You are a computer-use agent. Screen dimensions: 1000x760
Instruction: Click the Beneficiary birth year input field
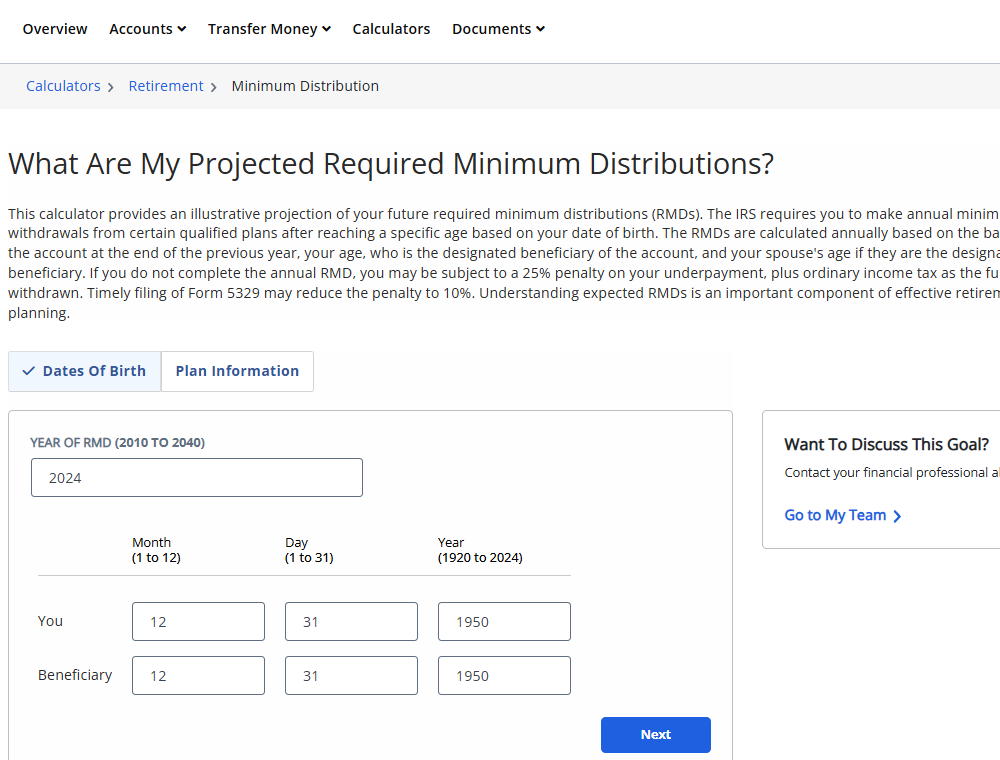(x=504, y=676)
